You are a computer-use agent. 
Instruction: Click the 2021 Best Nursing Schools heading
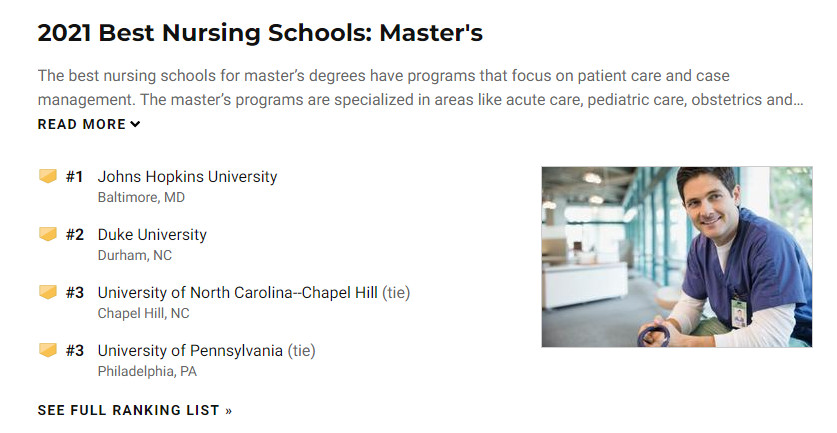click(x=260, y=33)
